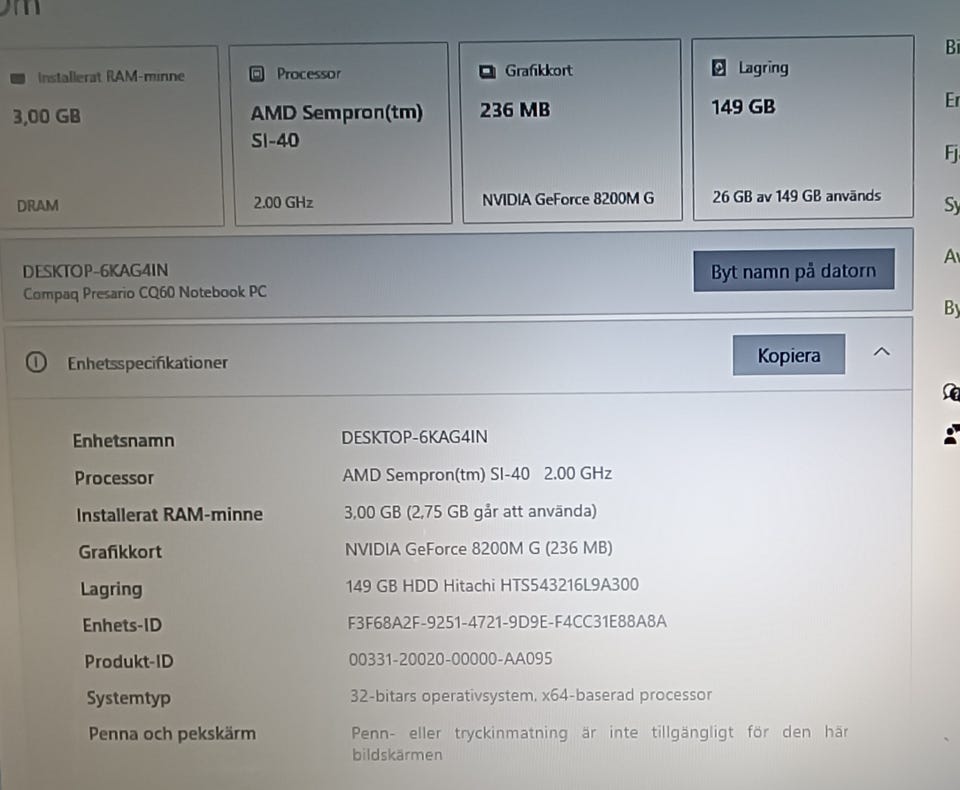The width and height of the screenshot is (960, 790).
Task: Select the Enhetsnamn value DESKTOP-6KAG4IN
Action: click(x=414, y=437)
